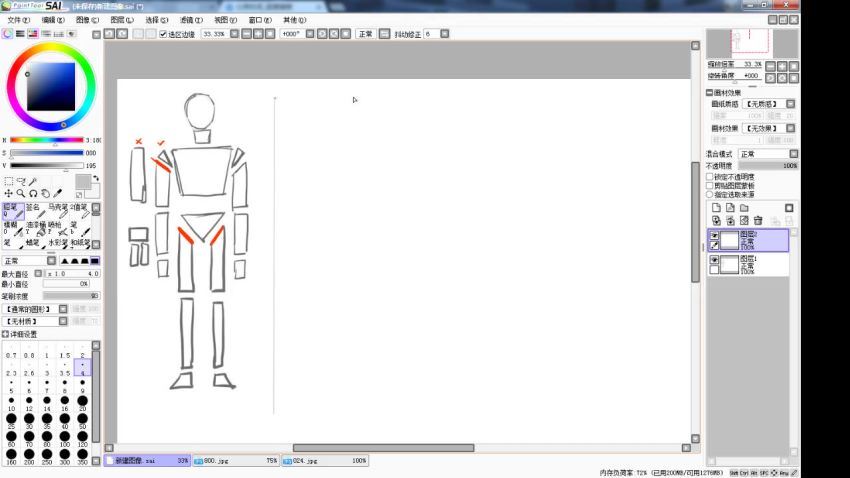Screen dimensions: 850x478
Task: Click the navigator preview thumbnail
Action: 750,41
